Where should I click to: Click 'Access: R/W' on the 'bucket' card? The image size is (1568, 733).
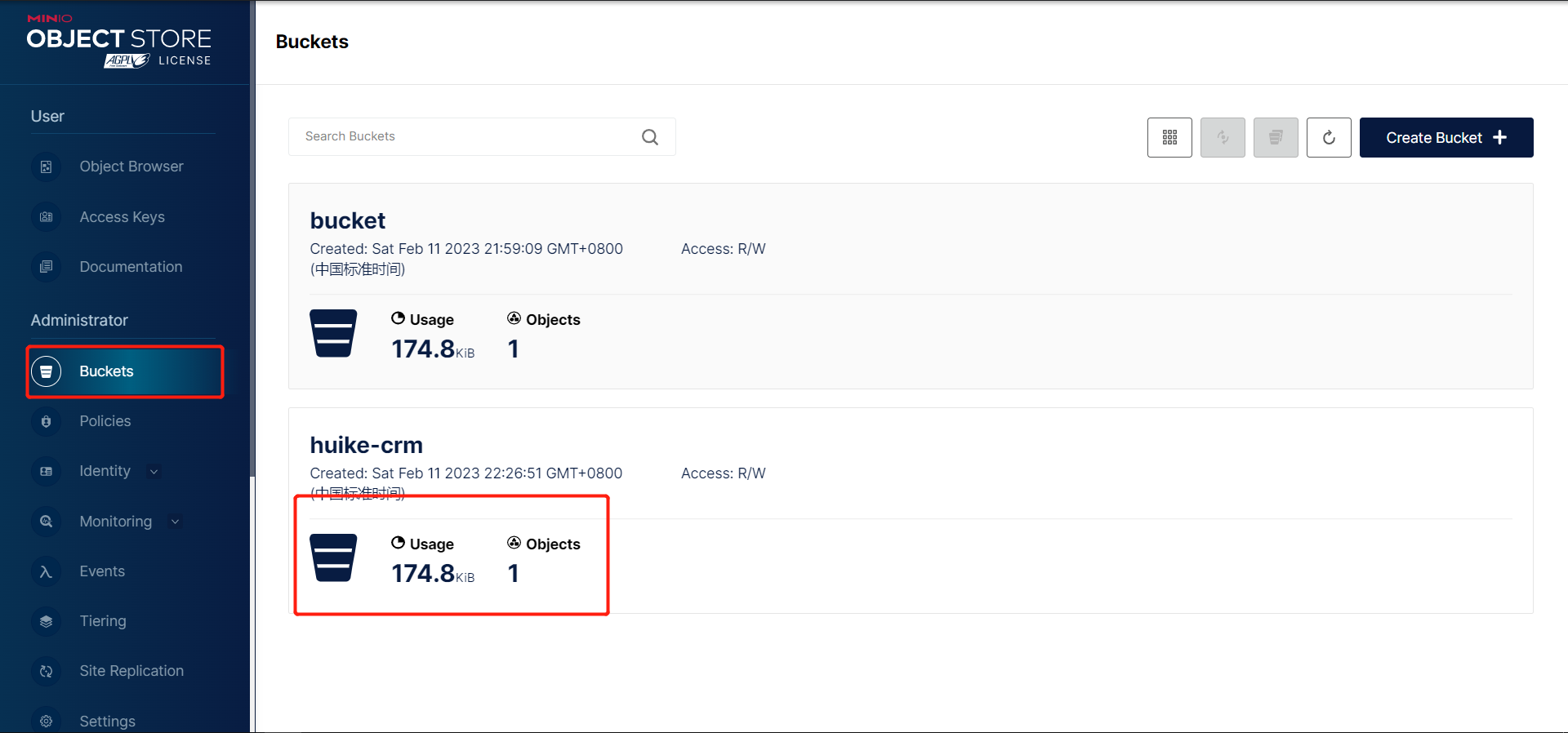pos(724,249)
